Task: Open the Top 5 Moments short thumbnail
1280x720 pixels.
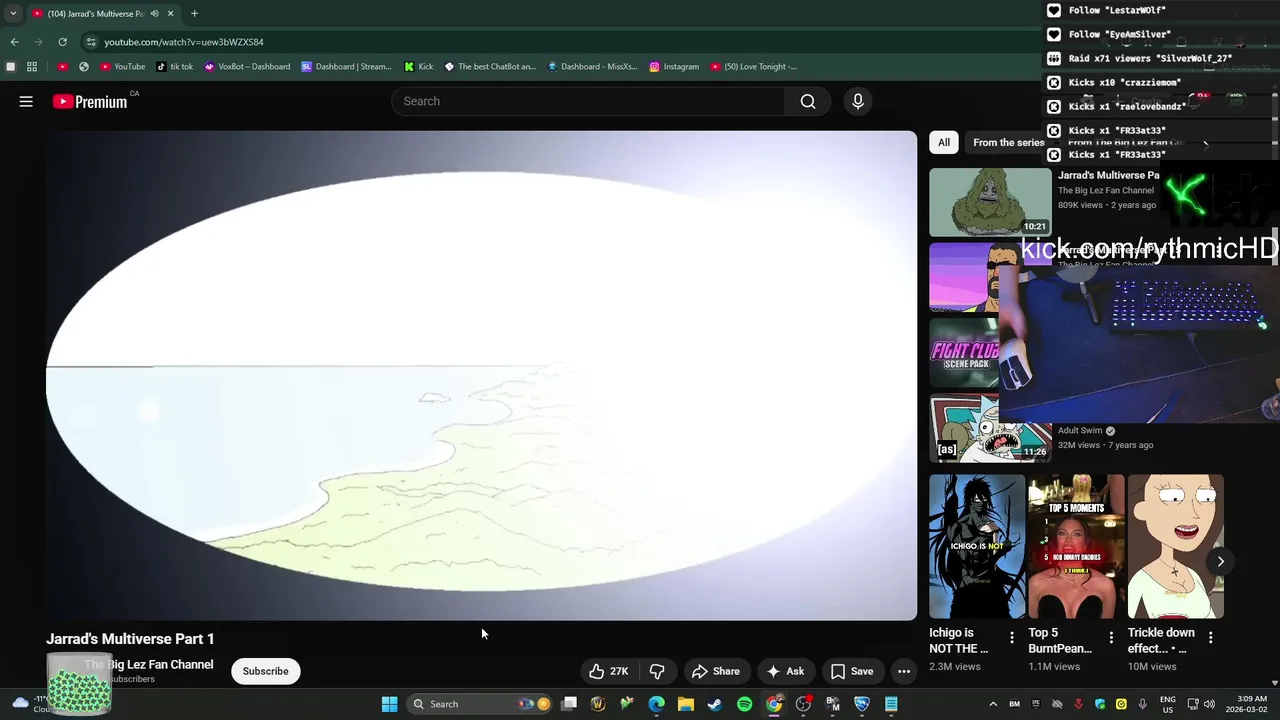Action: coord(1076,546)
